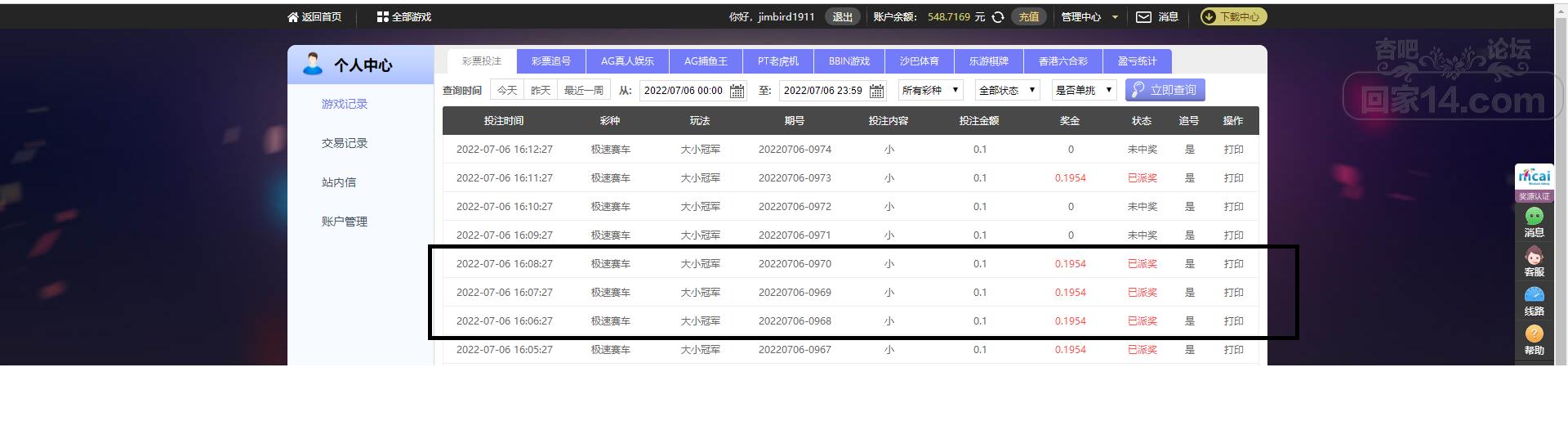Click 打印 for period 20220706-0970
This screenshot has height=448, width=1568.
[1234, 264]
